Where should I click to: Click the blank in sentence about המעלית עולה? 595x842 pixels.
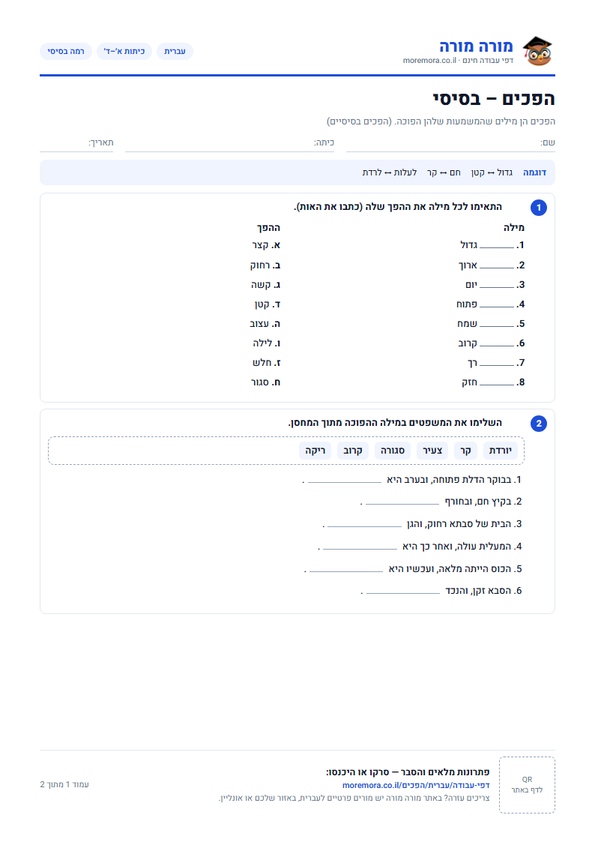tap(360, 547)
